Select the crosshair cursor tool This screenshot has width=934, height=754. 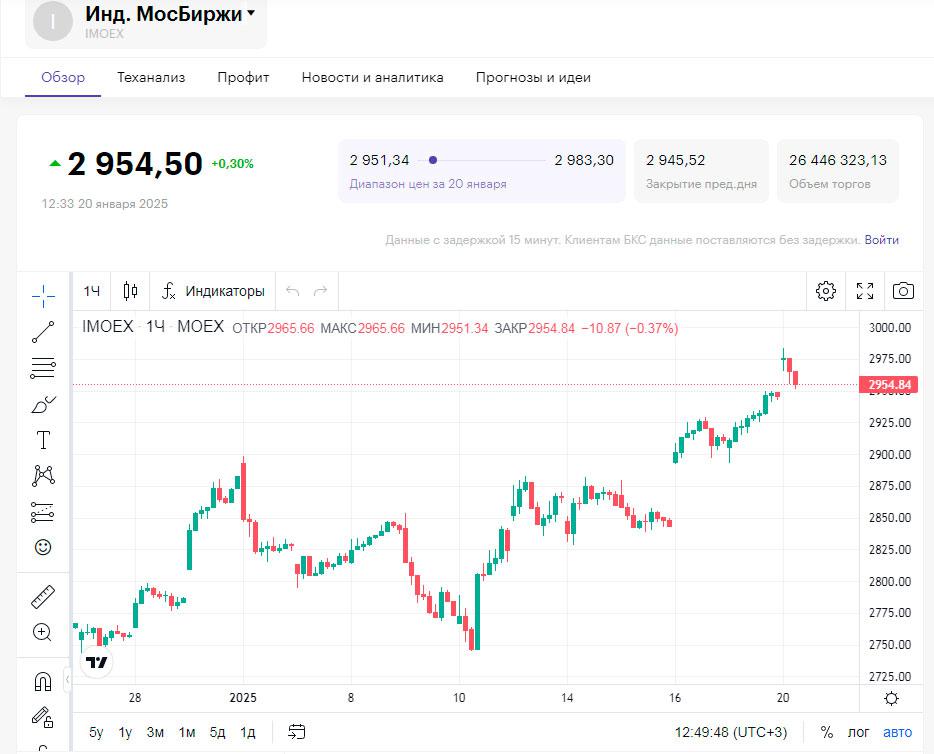coord(43,295)
